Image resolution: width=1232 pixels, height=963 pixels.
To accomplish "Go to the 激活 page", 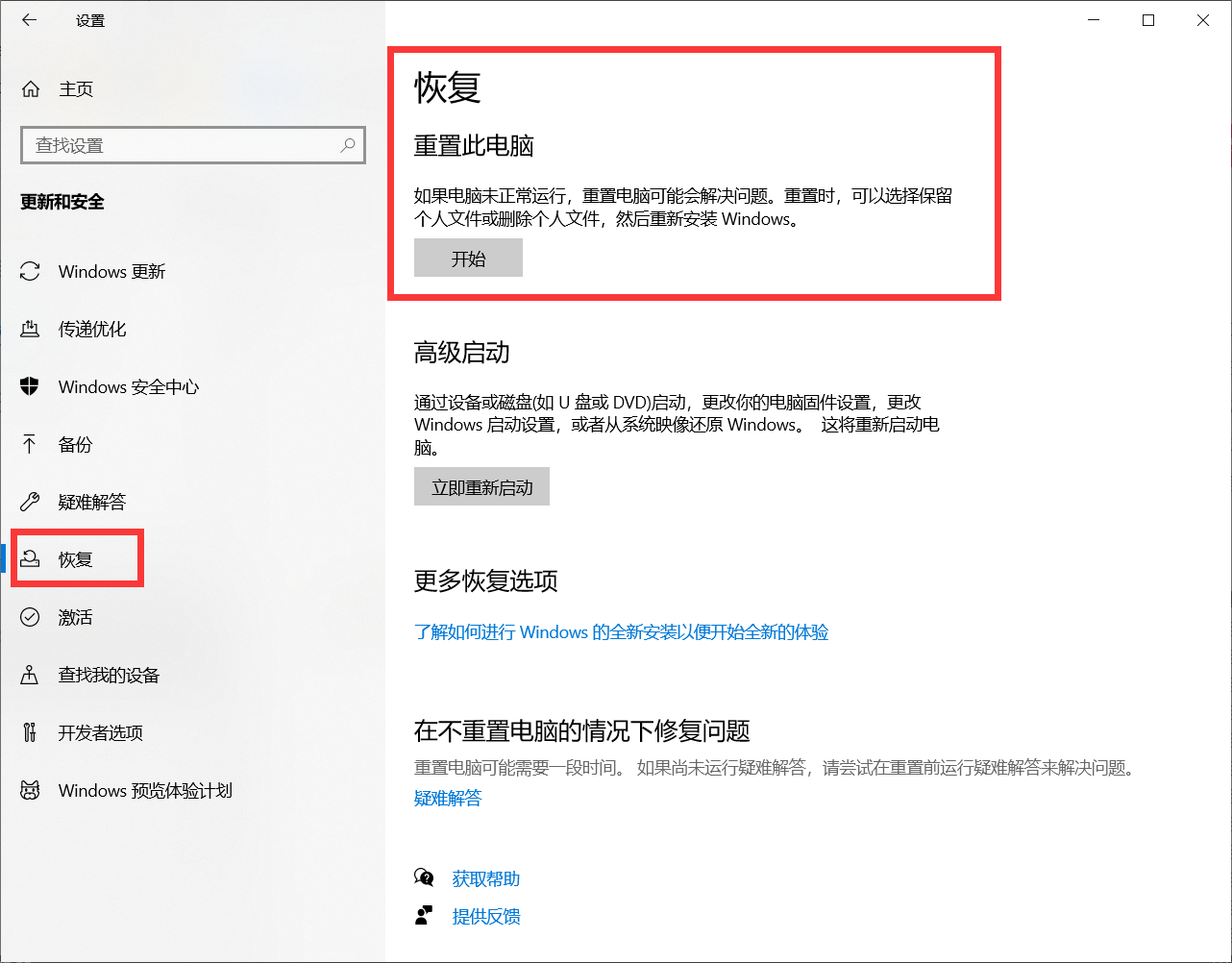I will [192, 617].
